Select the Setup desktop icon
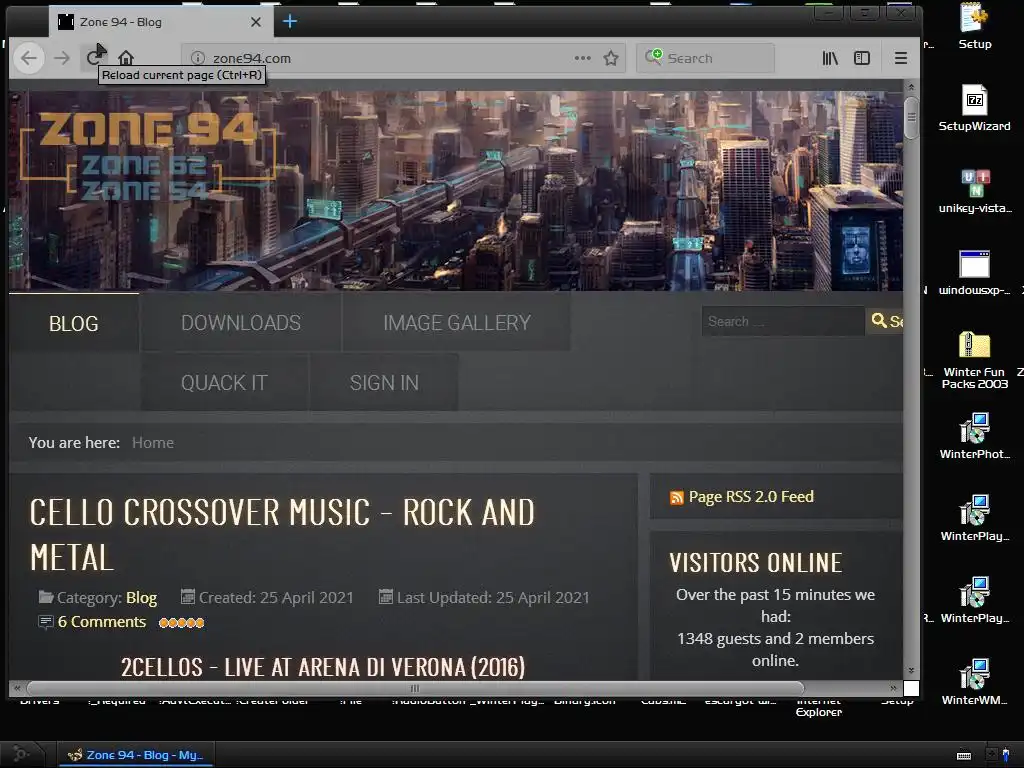 click(974, 26)
